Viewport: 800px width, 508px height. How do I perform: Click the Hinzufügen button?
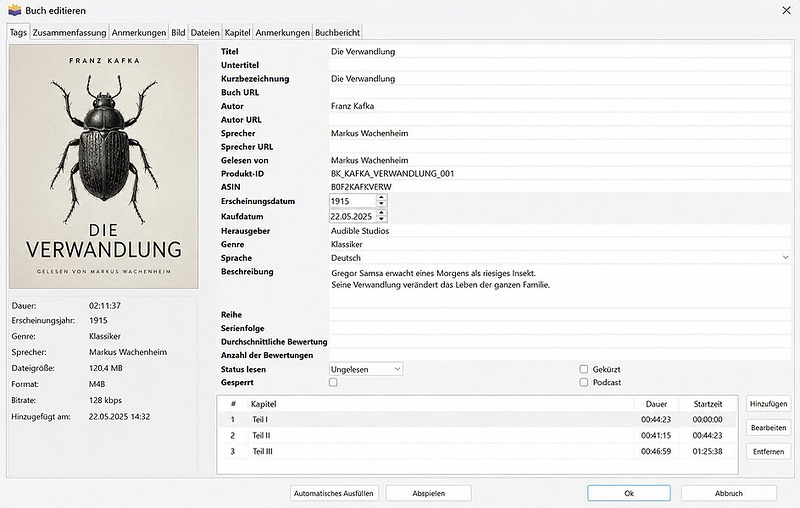point(768,404)
